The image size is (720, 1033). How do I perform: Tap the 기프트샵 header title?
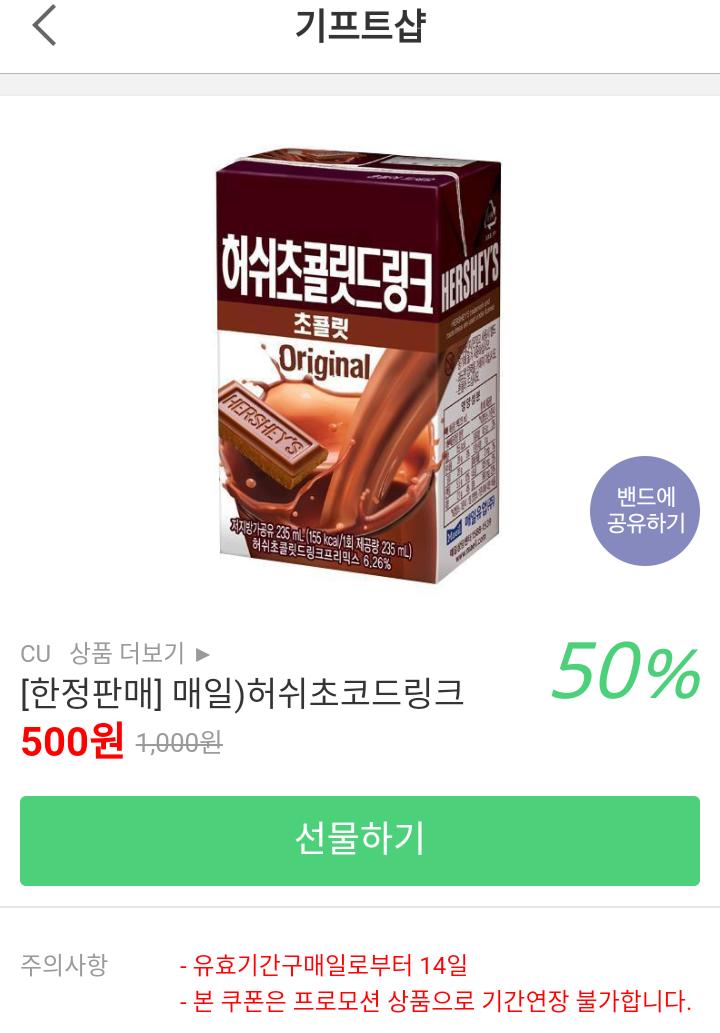(x=360, y=26)
